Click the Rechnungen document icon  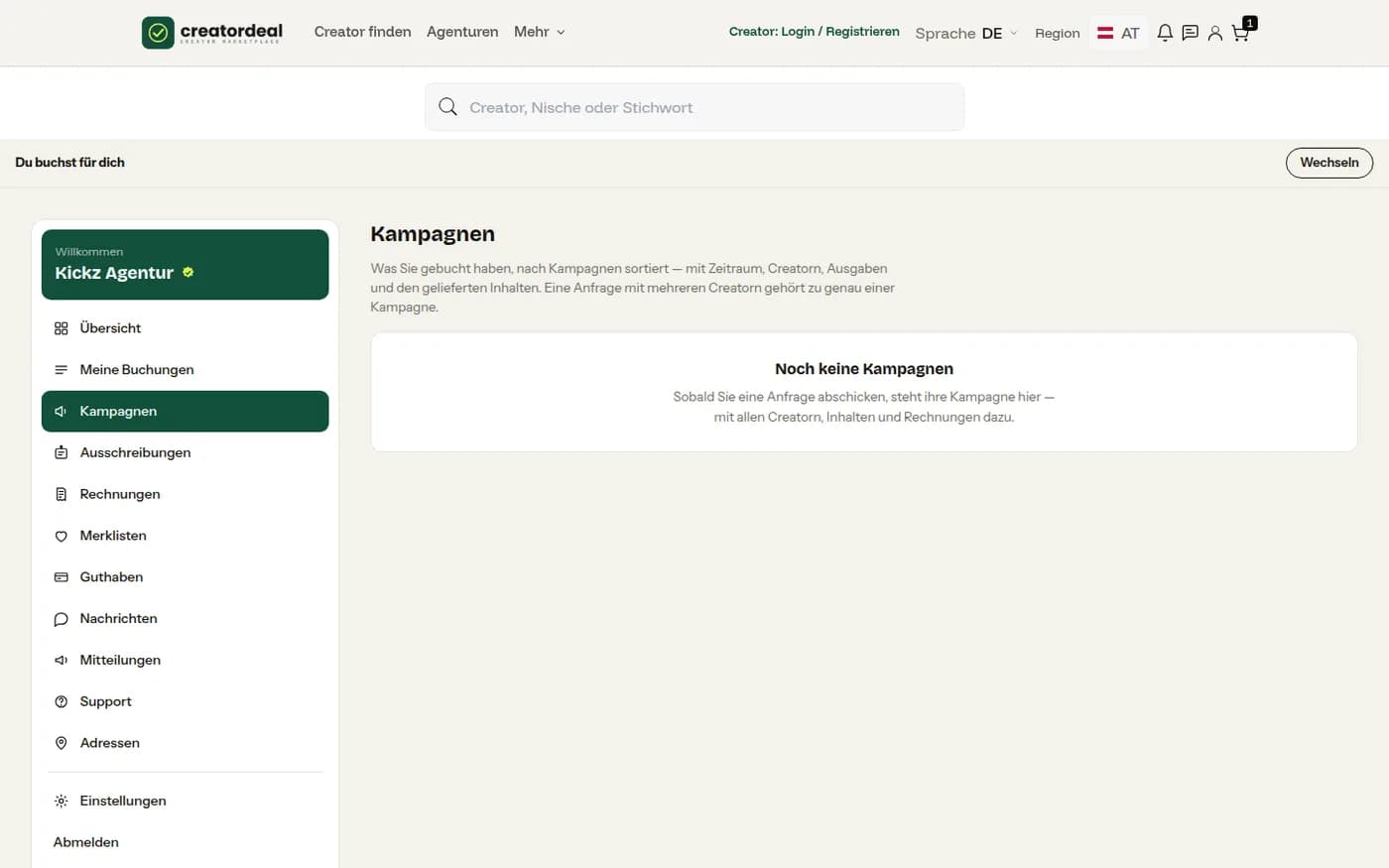61,494
